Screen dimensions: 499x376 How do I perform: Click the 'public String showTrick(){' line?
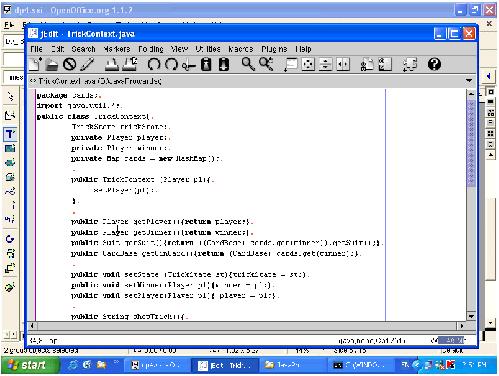[129, 317]
